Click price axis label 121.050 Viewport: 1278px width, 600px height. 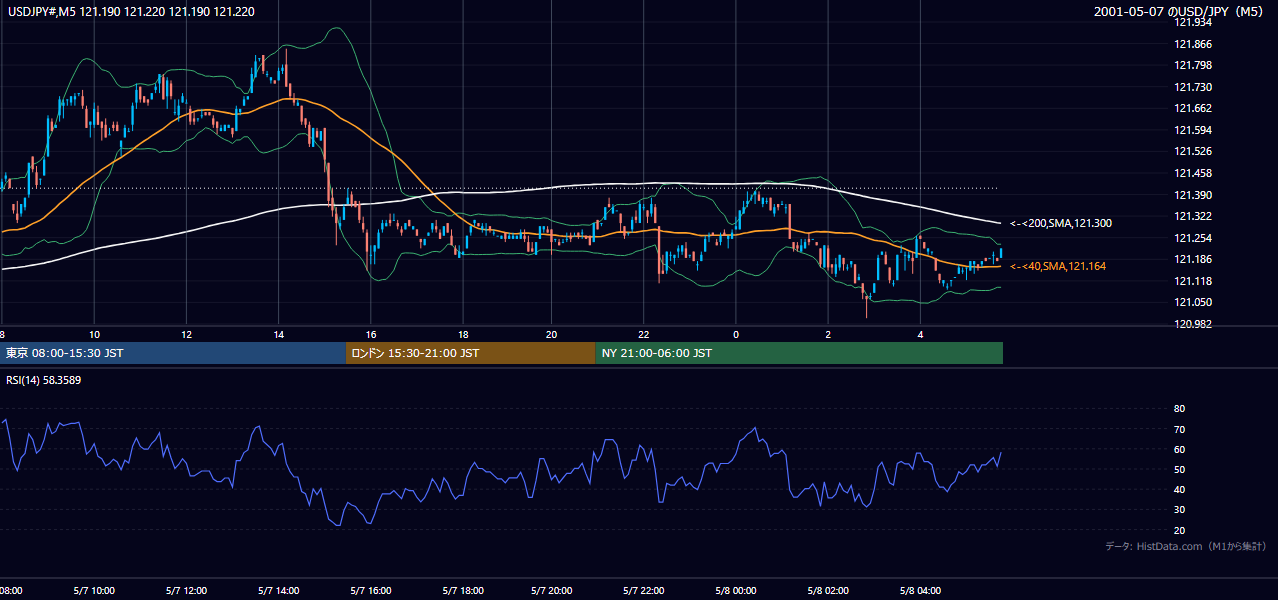click(1191, 303)
